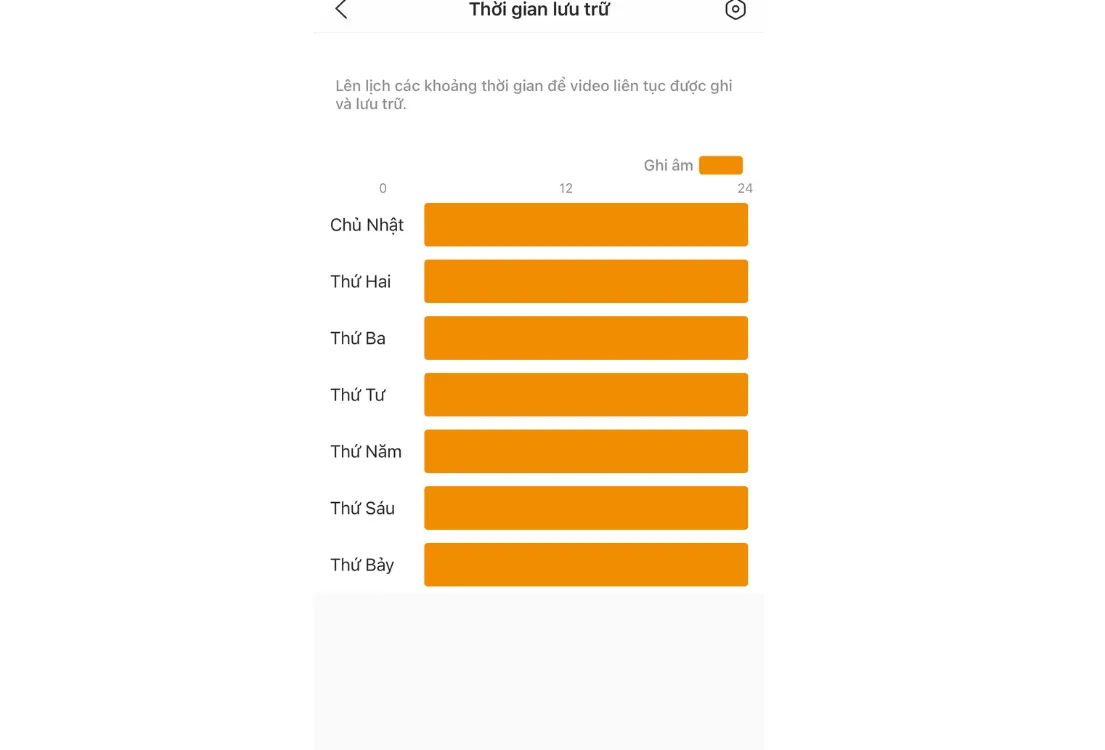
Task: Click the orange Ghi âm legend swatch
Action: pyautogui.click(x=720, y=165)
